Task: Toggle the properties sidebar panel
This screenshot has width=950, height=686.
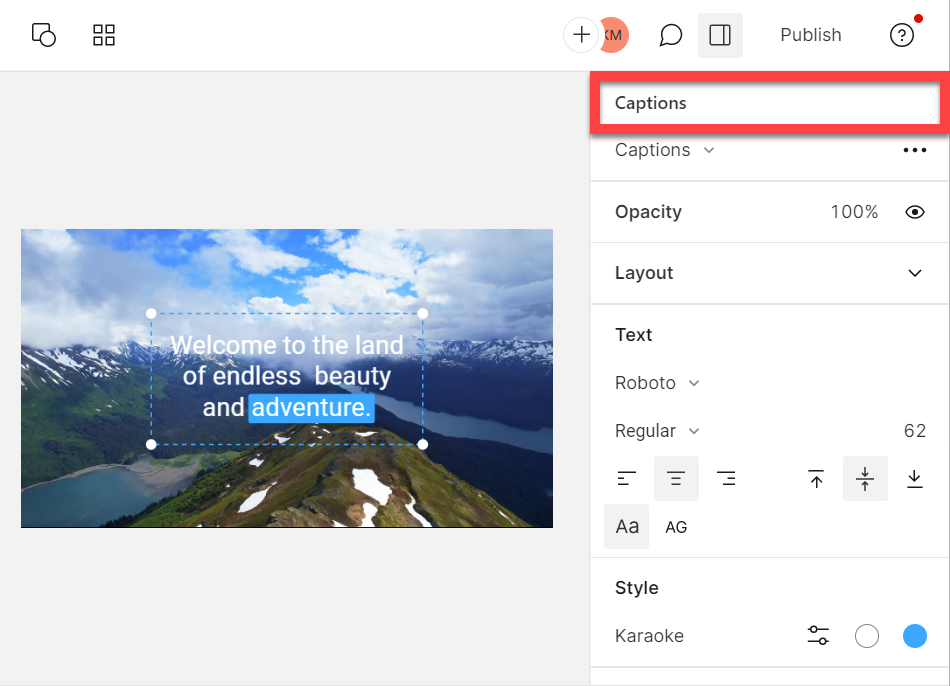Action: tap(720, 35)
